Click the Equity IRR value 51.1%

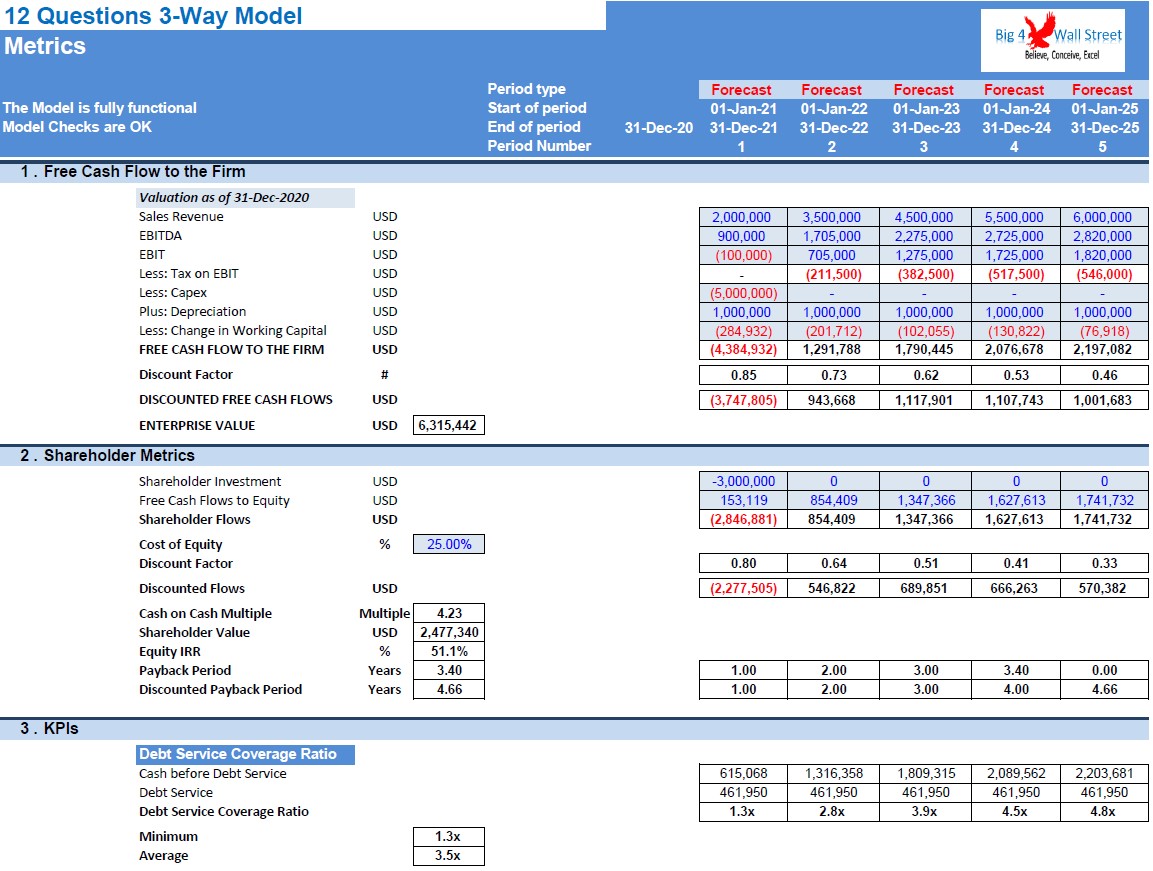tap(449, 651)
